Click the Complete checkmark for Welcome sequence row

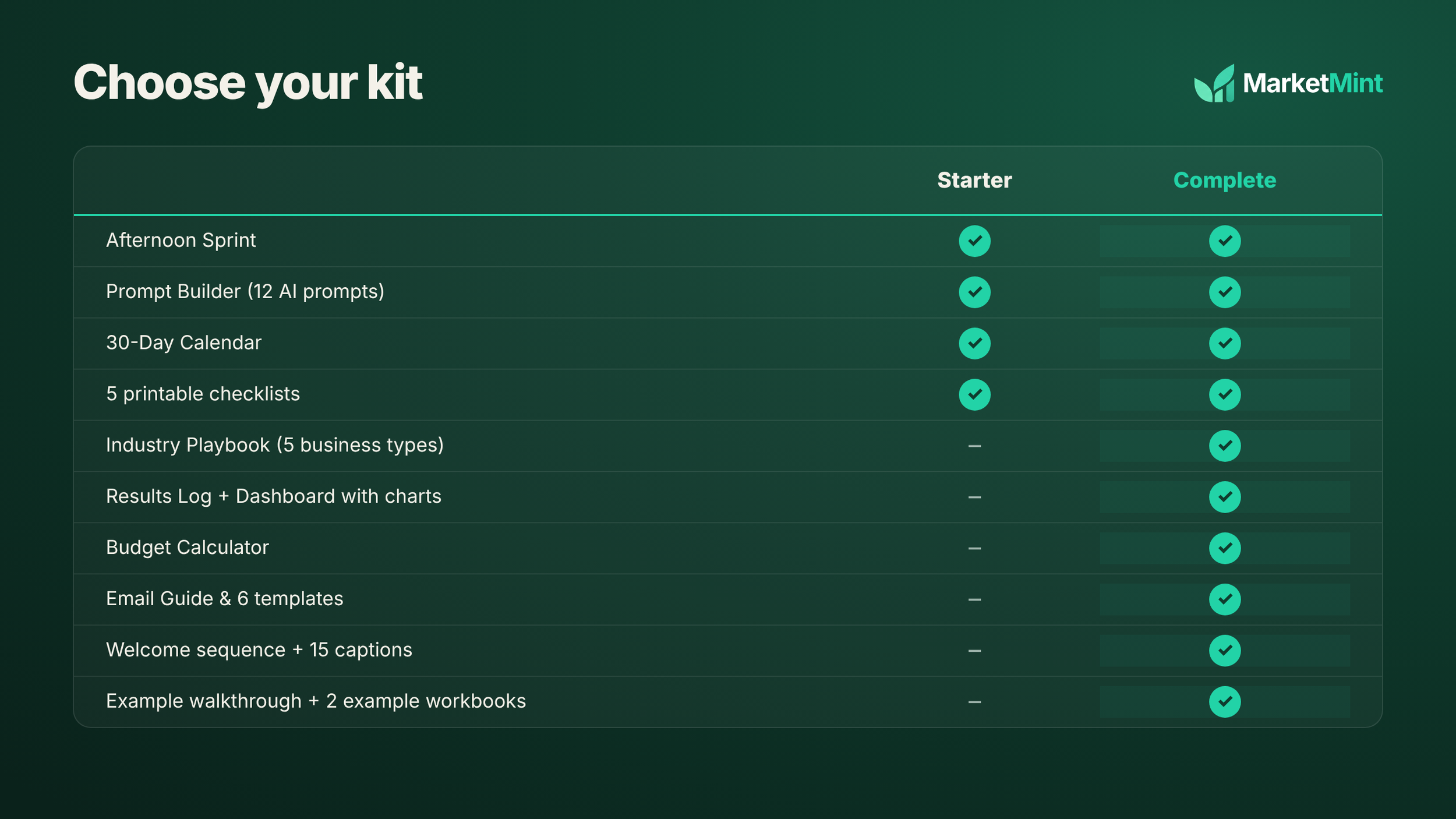tap(1225, 651)
